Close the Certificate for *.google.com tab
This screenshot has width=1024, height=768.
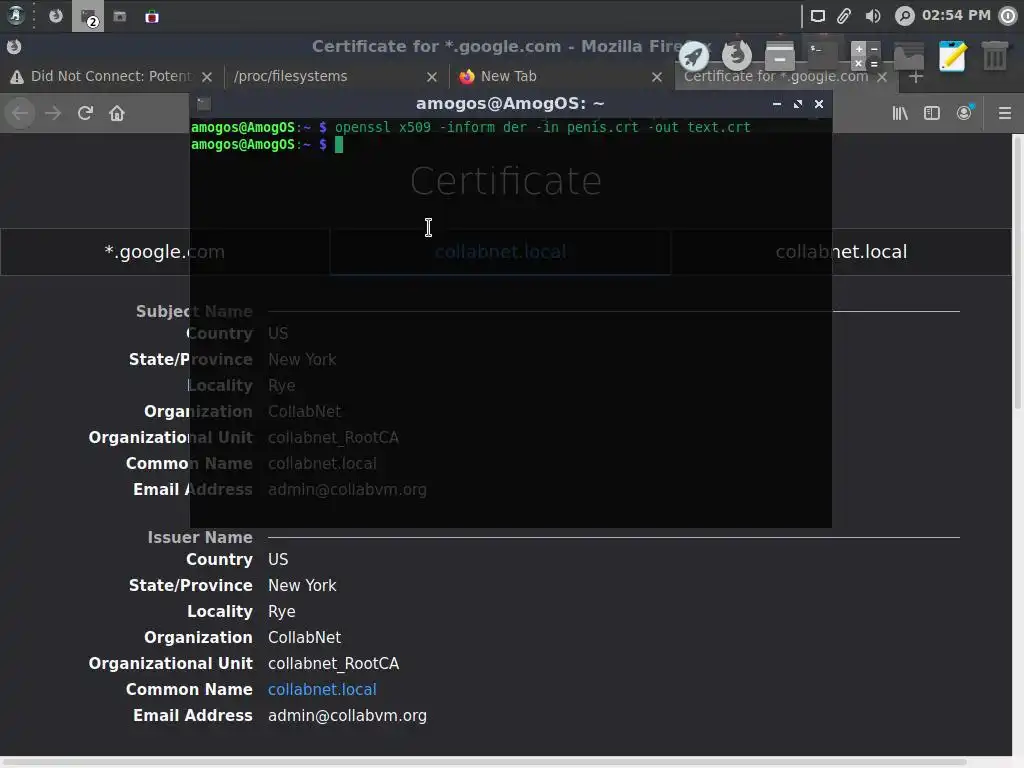(882, 77)
